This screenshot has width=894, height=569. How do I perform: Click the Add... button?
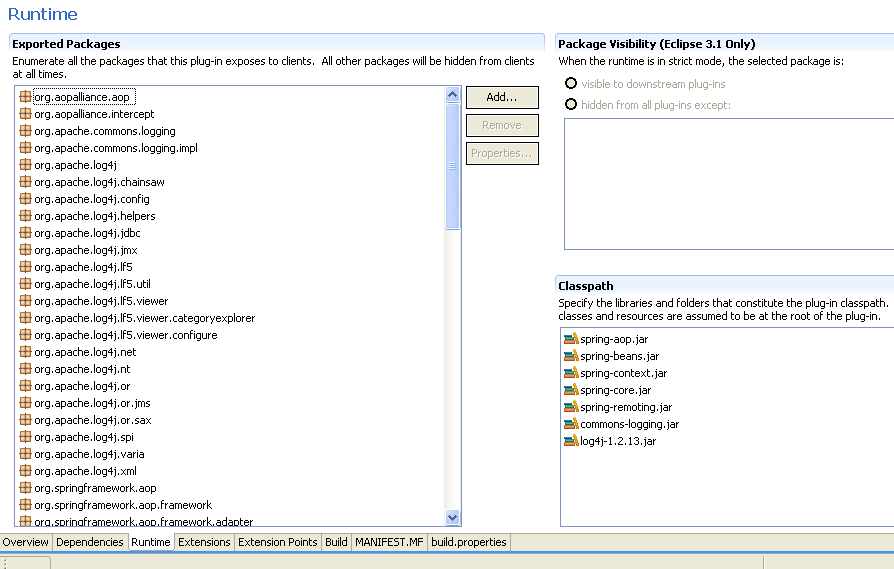pyautogui.click(x=502, y=97)
